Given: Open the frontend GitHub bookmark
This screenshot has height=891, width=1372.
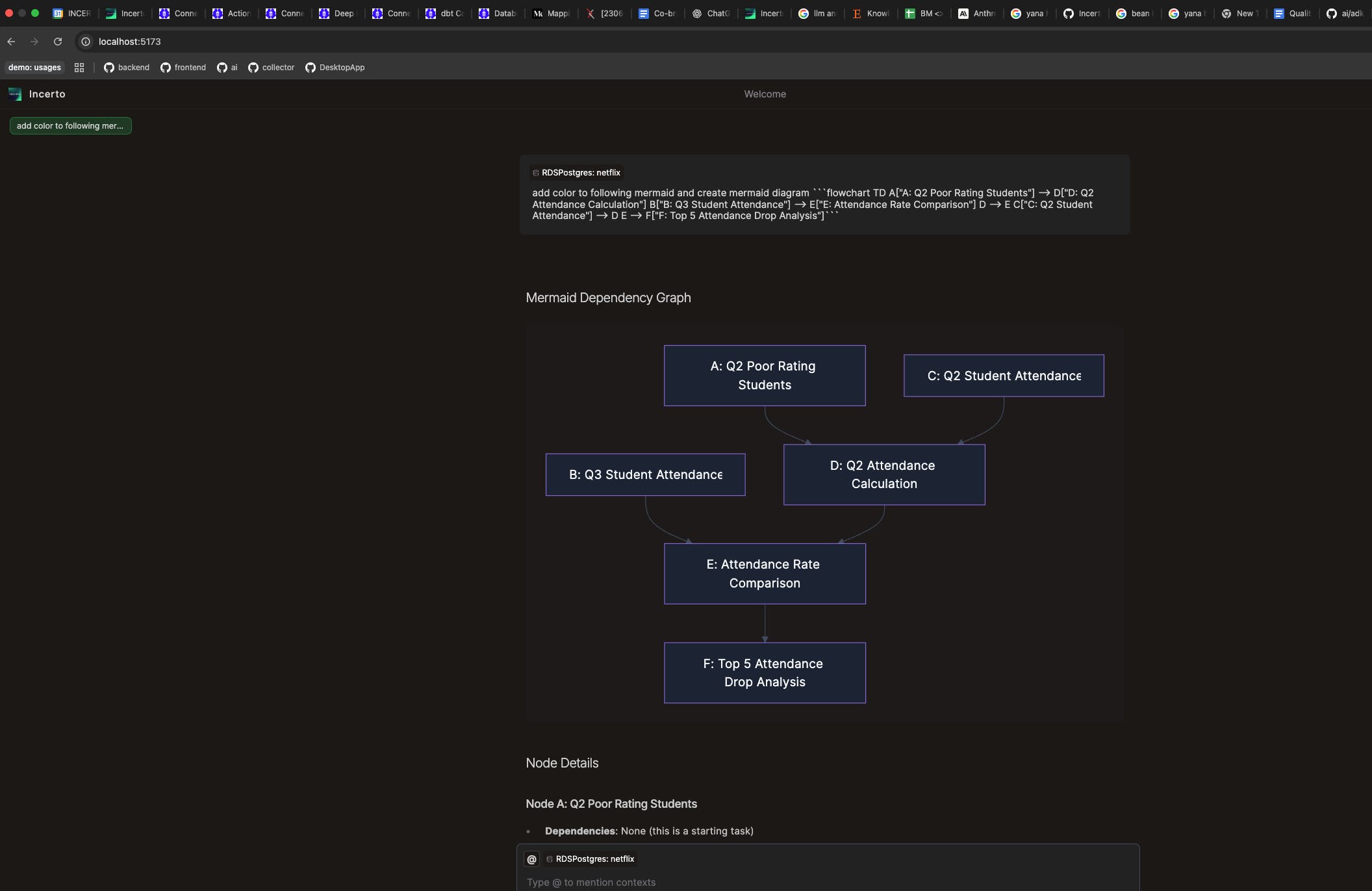Looking at the screenshot, I should coord(183,68).
